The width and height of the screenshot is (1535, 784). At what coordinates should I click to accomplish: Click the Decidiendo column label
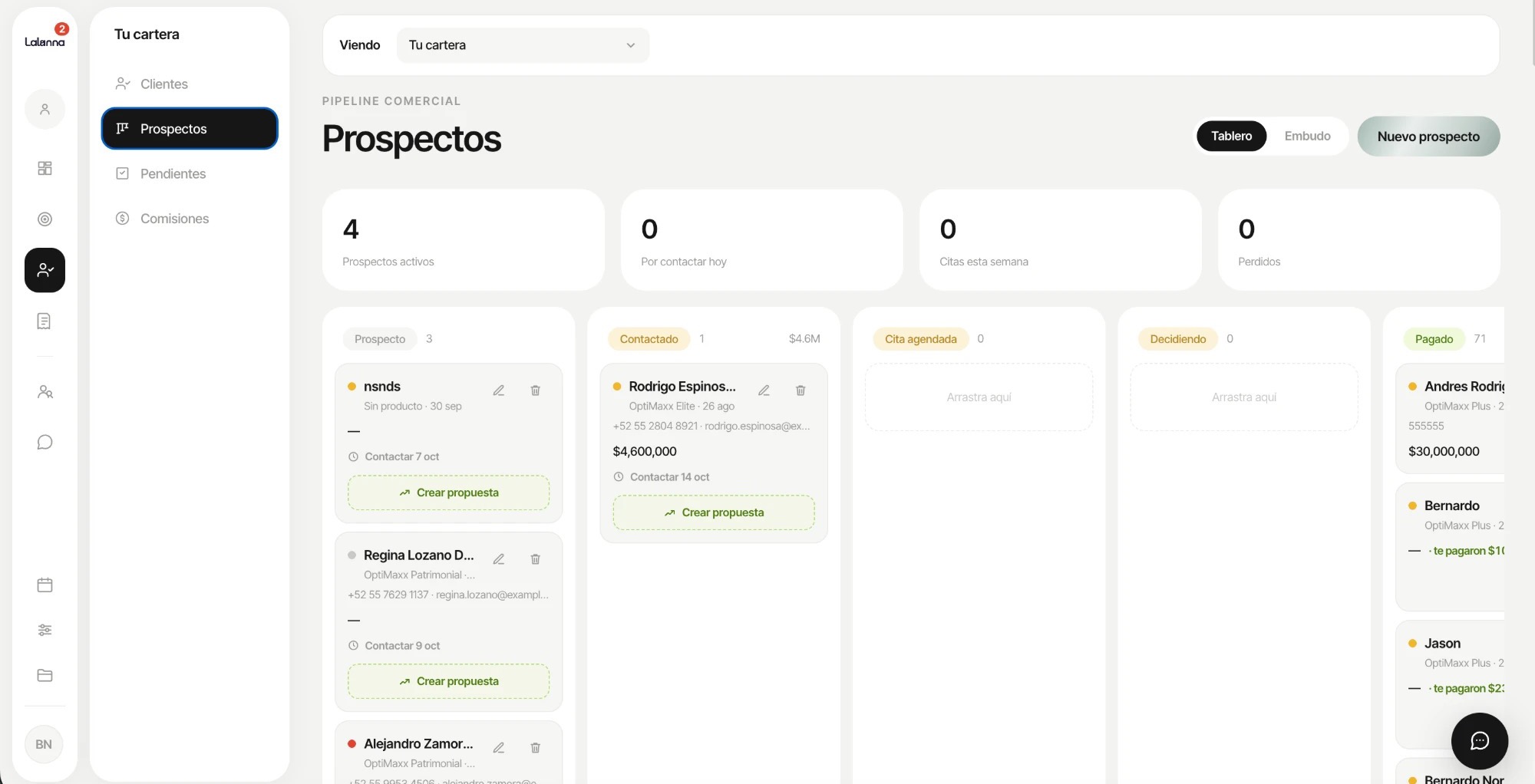[x=1177, y=339]
